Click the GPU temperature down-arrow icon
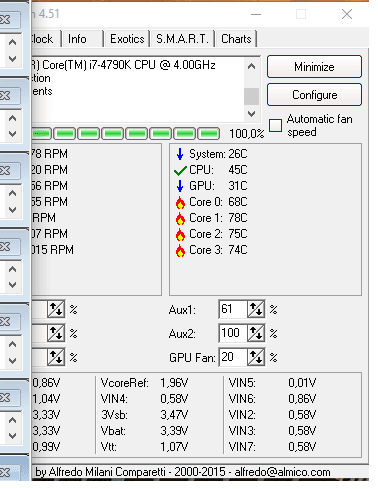Image resolution: width=378 pixels, height=489 pixels. (180, 186)
